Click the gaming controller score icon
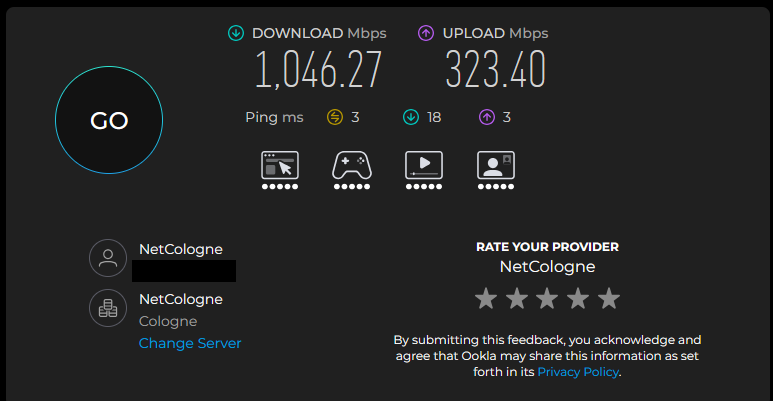Viewport: 773px width, 401px height. [x=351, y=170]
